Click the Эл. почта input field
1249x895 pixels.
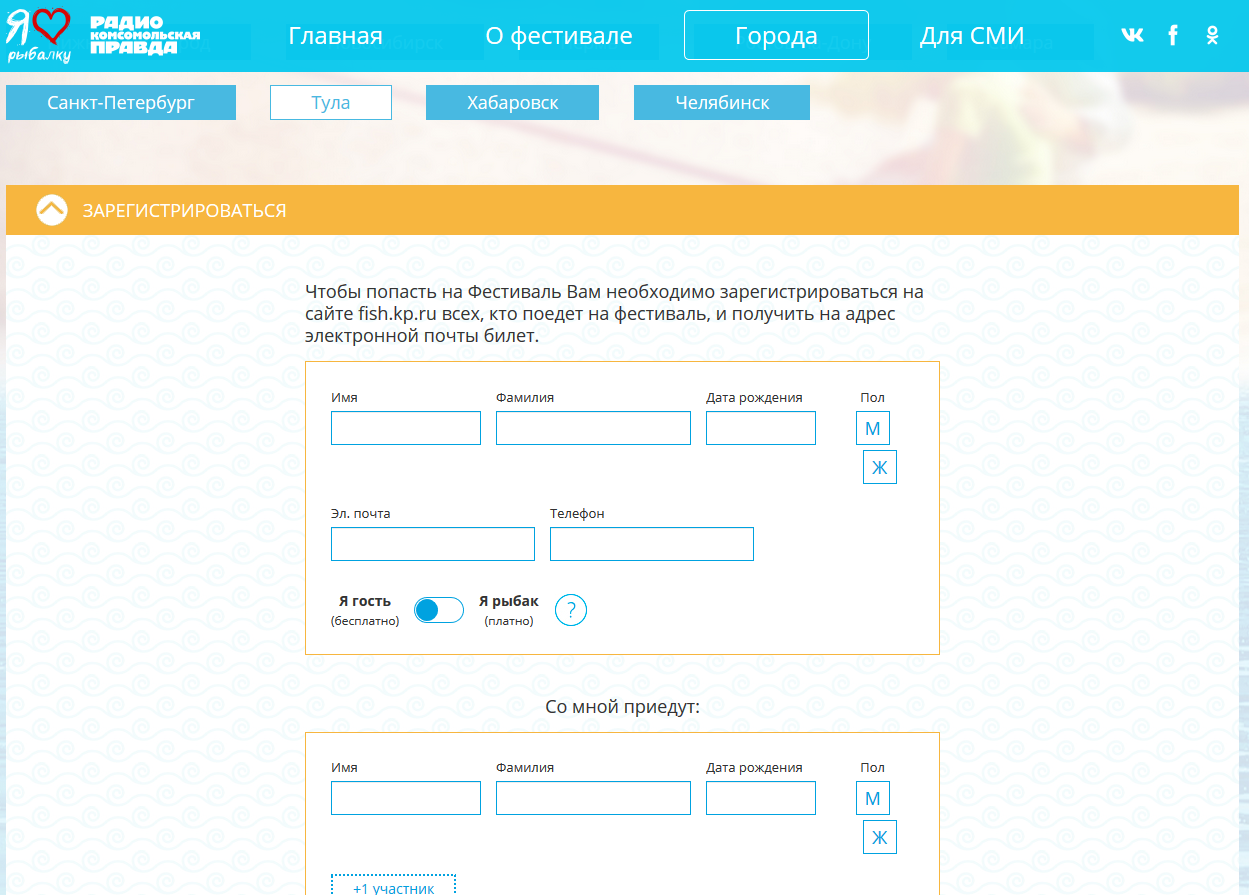(x=432, y=544)
